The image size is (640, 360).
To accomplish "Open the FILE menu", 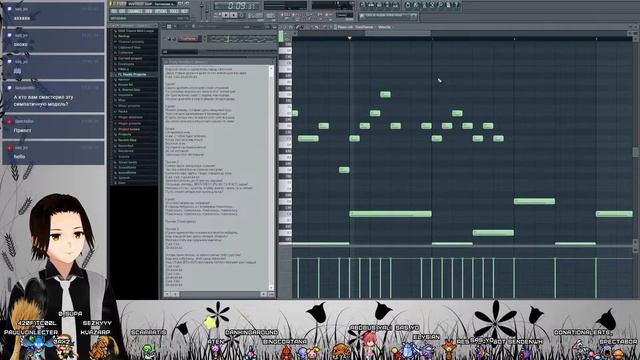I will (x=113, y=11).
